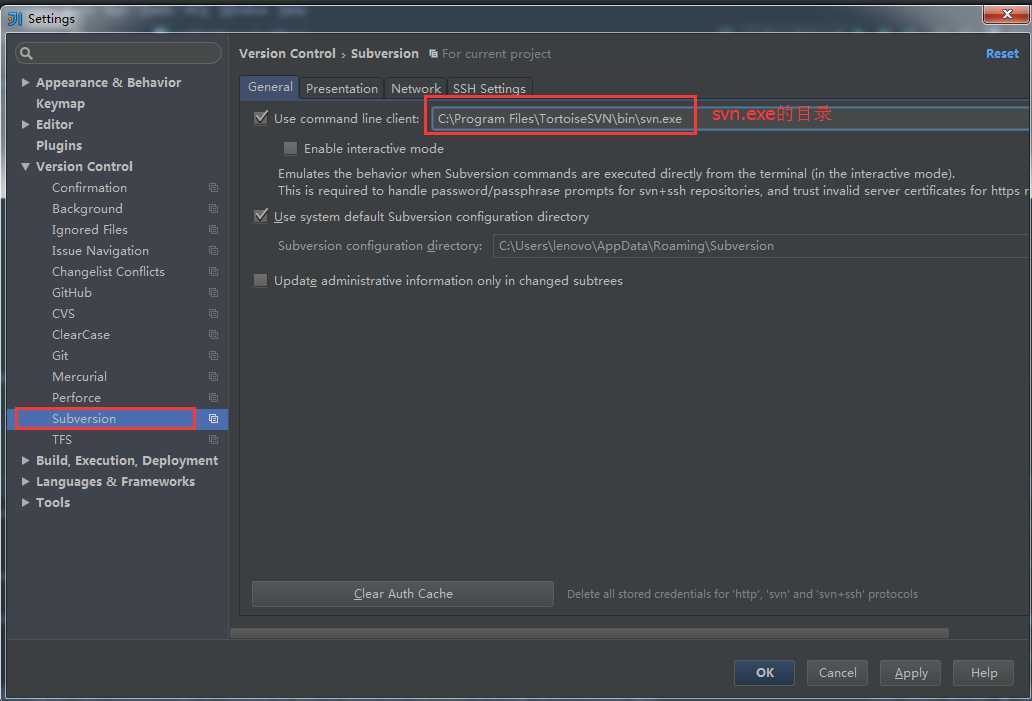Click the project-level icon beside Mercurial
1032x701 pixels.
(213, 376)
